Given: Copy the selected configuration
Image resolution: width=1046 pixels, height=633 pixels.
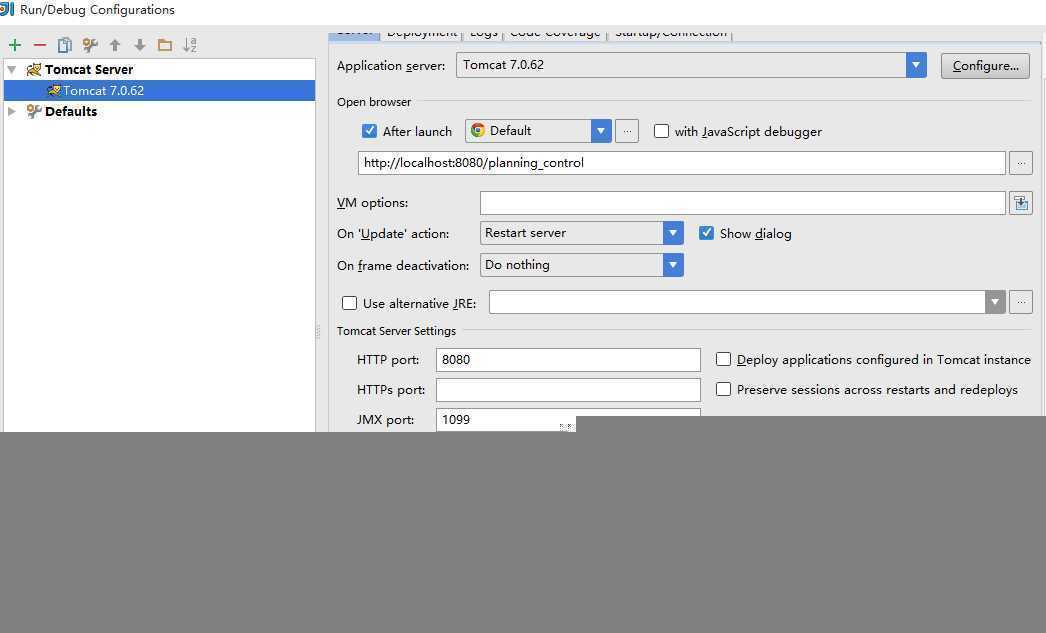Looking at the screenshot, I should [x=65, y=45].
